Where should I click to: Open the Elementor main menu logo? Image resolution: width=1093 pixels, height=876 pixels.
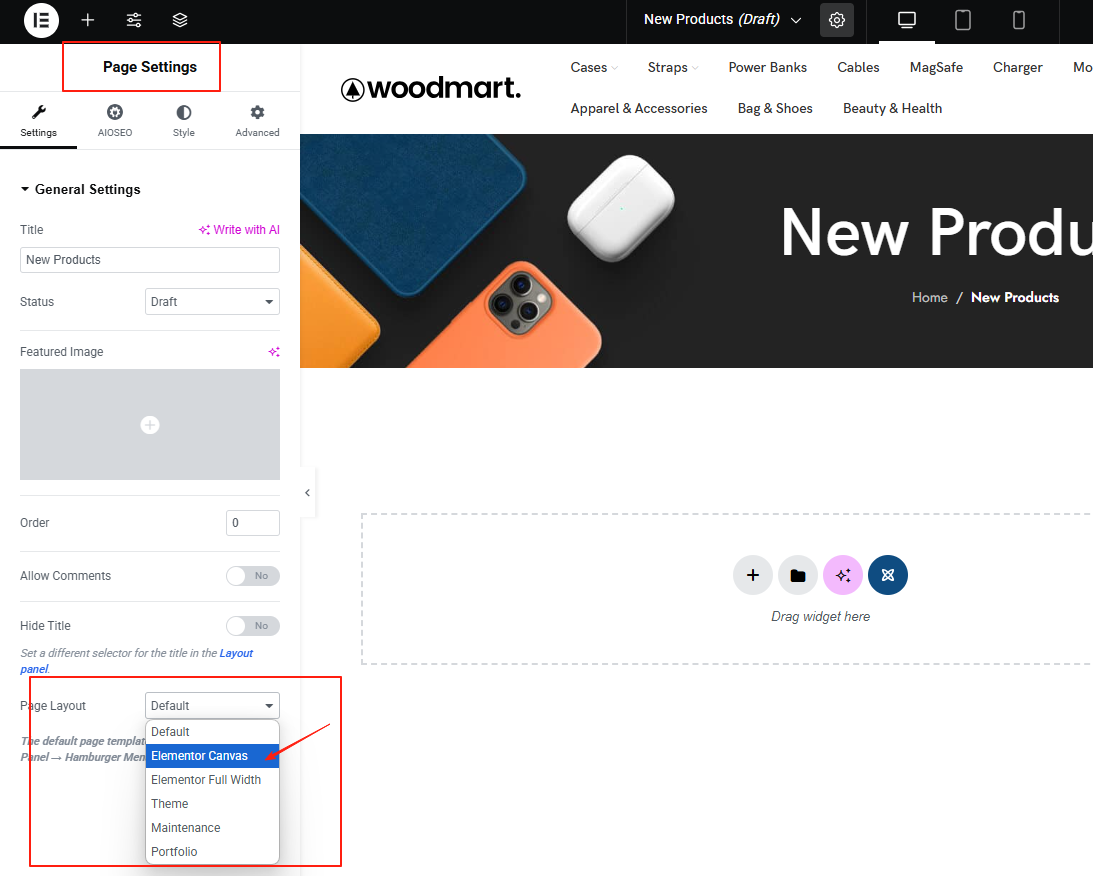click(40, 20)
